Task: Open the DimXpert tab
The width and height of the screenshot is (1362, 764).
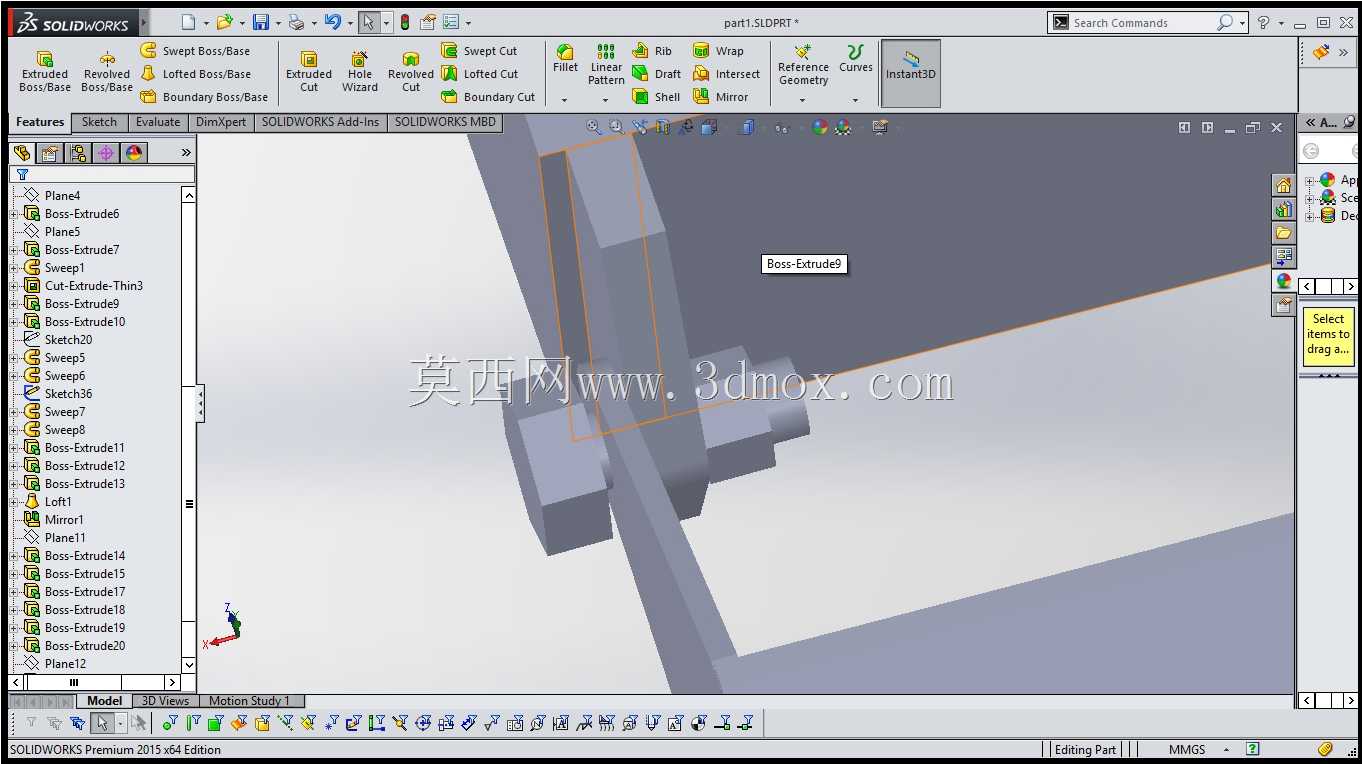Action: pos(221,122)
